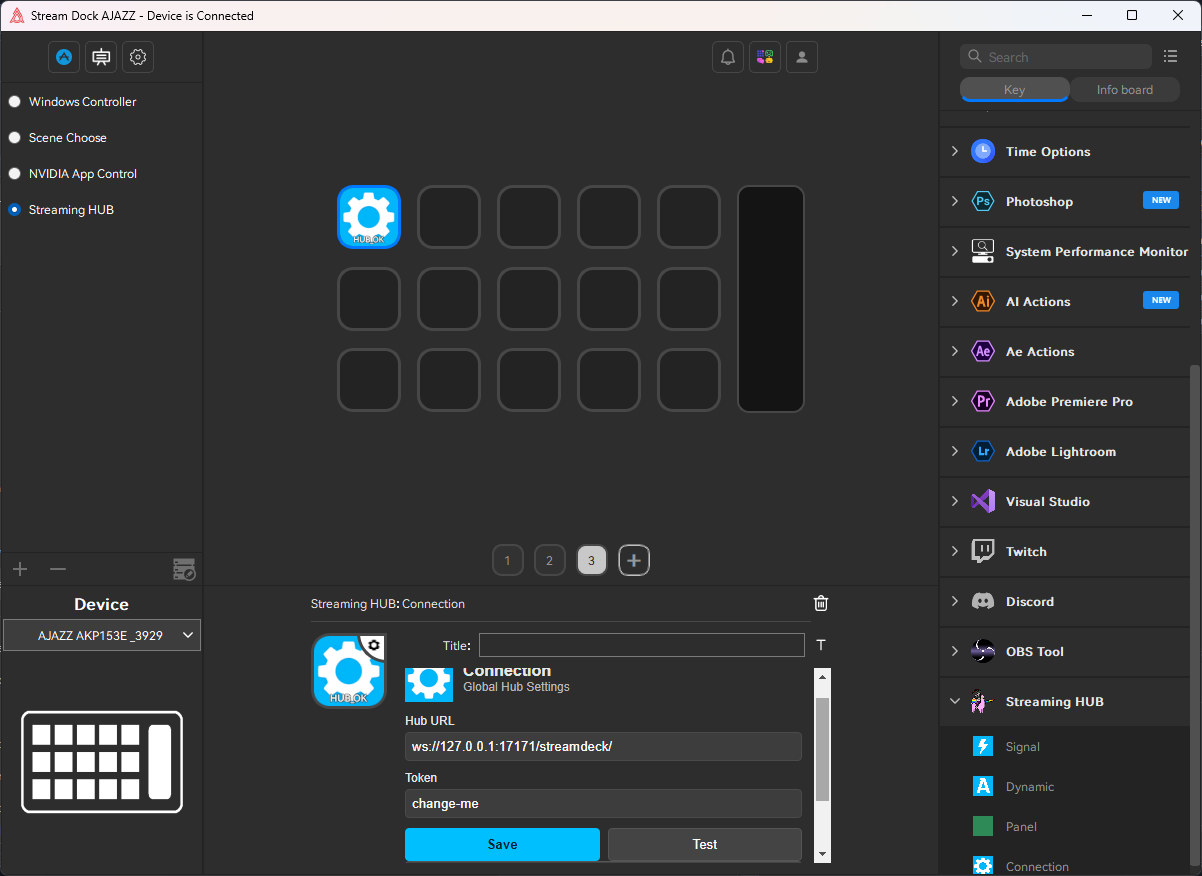This screenshot has width=1202, height=876.
Task: Click the Ae Actions icon
Action: pos(983,351)
